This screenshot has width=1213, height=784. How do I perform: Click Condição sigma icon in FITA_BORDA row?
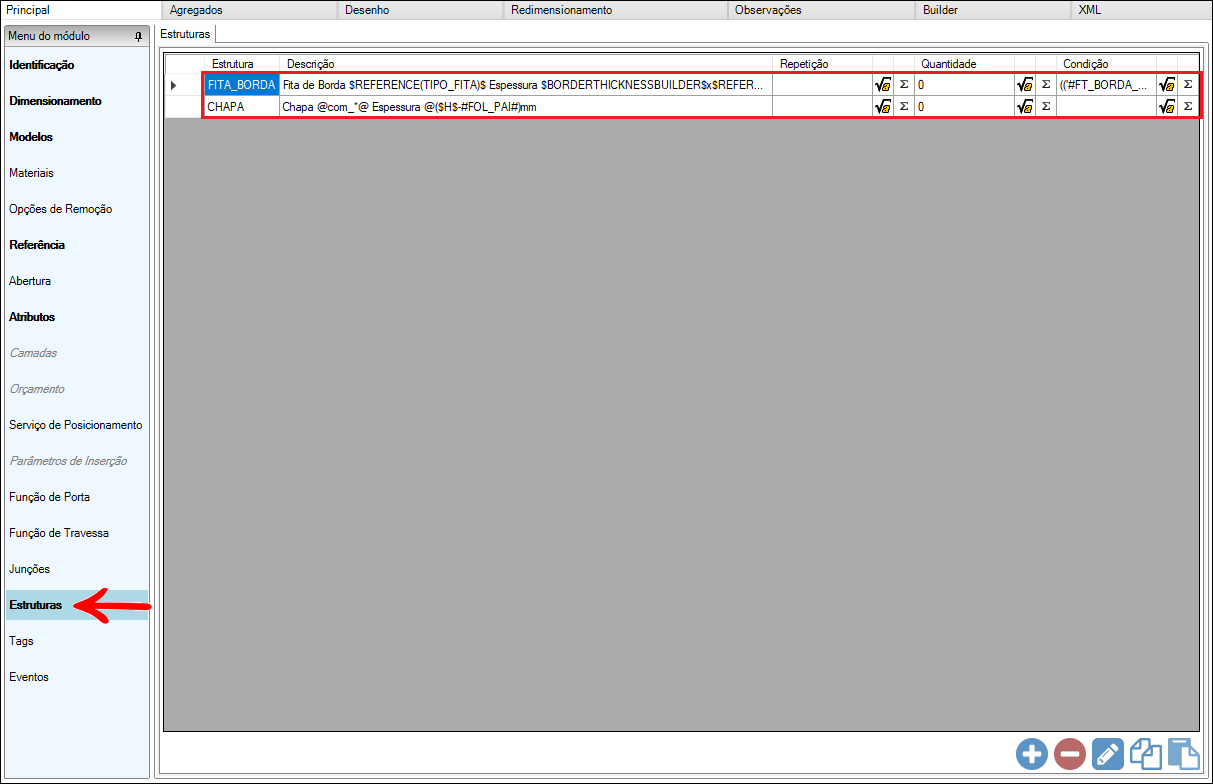tap(1188, 85)
